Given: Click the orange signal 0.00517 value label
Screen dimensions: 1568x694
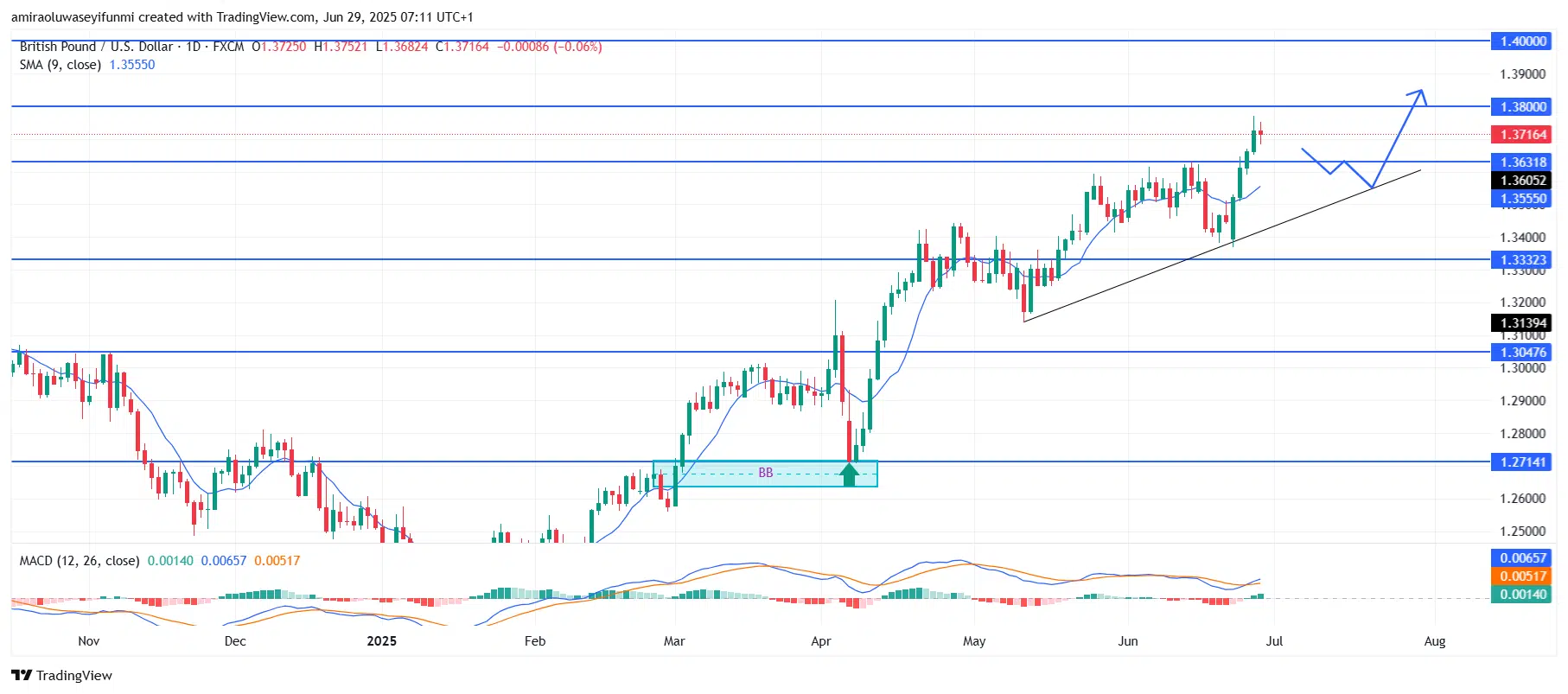Looking at the screenshot, I should click(1522, 576).
